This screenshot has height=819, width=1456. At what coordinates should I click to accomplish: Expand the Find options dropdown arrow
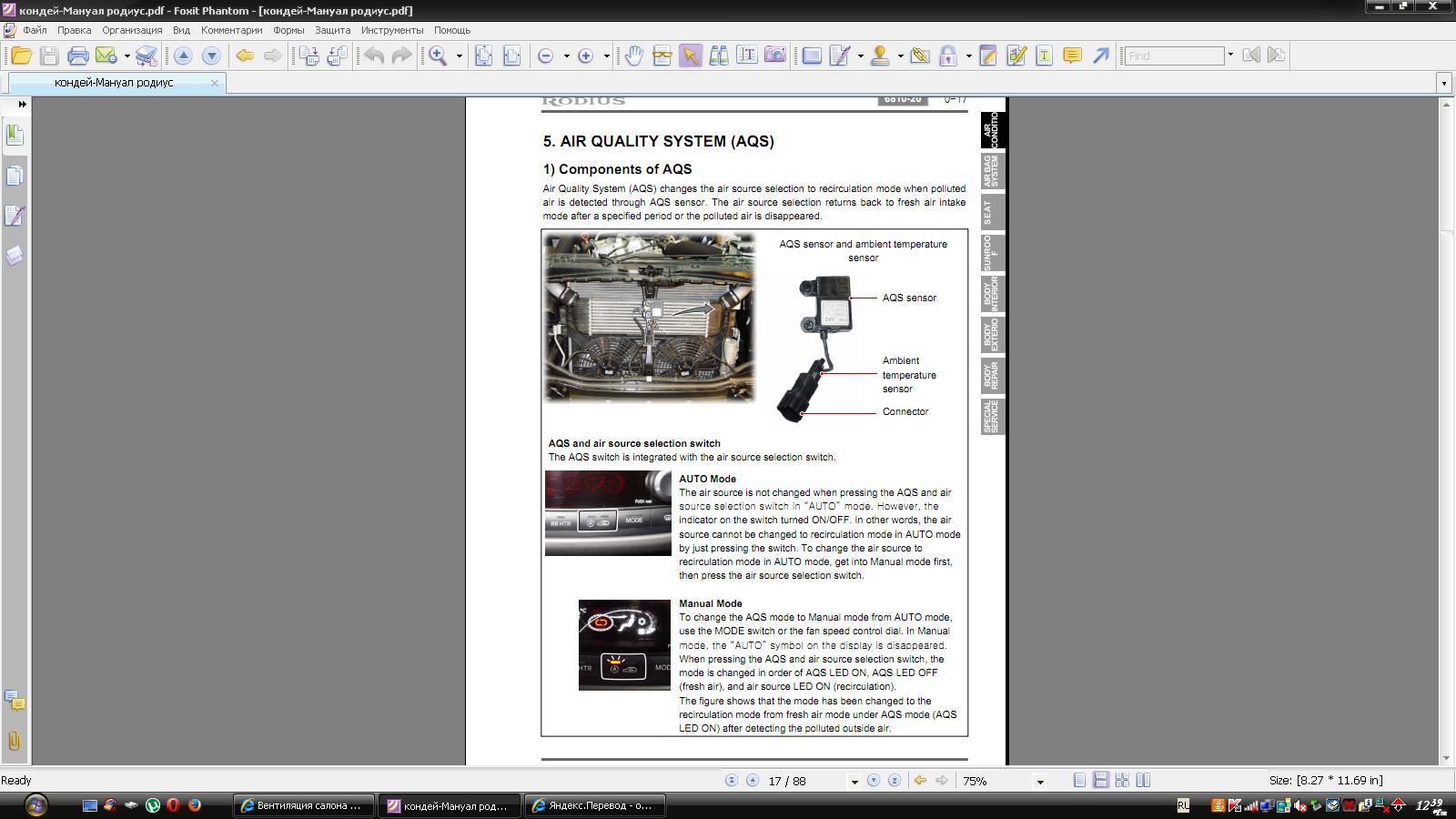click(1230, 56)
